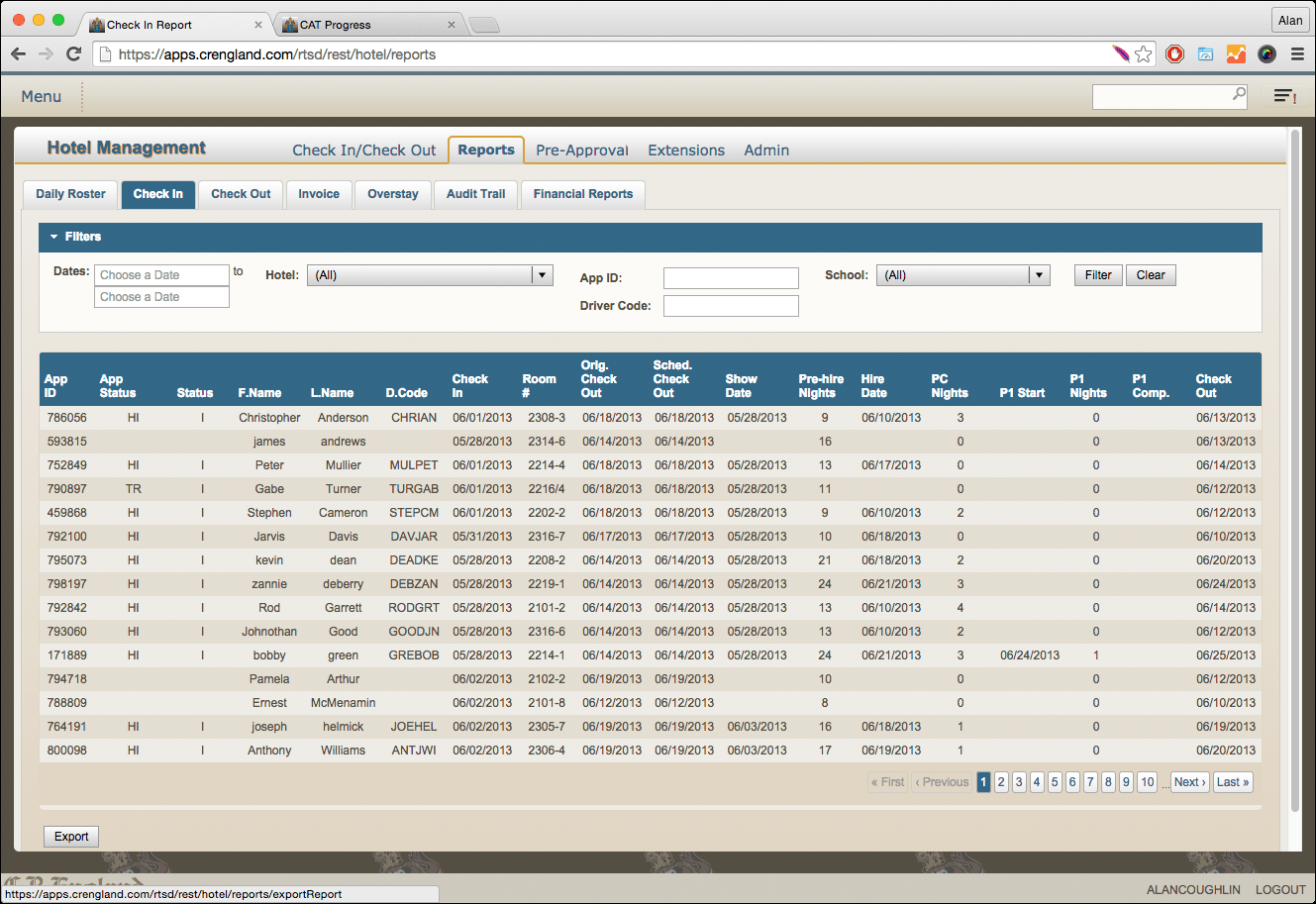Open the Invoice report tab
The width and height of the screenshot is (1316, 904).
[319, 194]
